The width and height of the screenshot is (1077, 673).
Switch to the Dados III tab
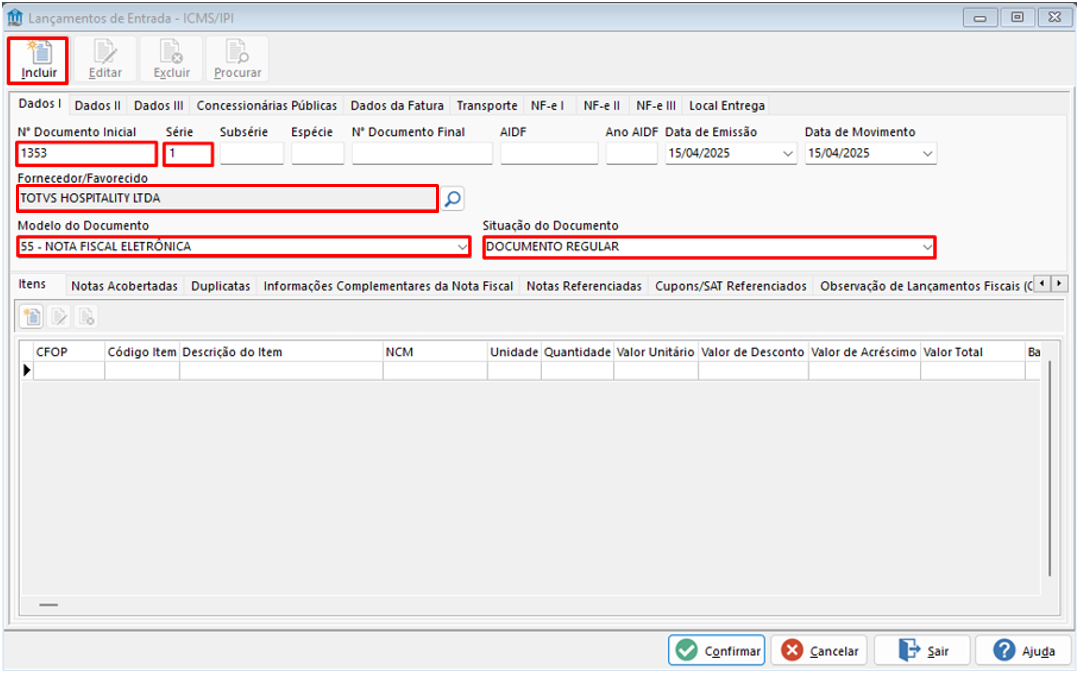159,106
